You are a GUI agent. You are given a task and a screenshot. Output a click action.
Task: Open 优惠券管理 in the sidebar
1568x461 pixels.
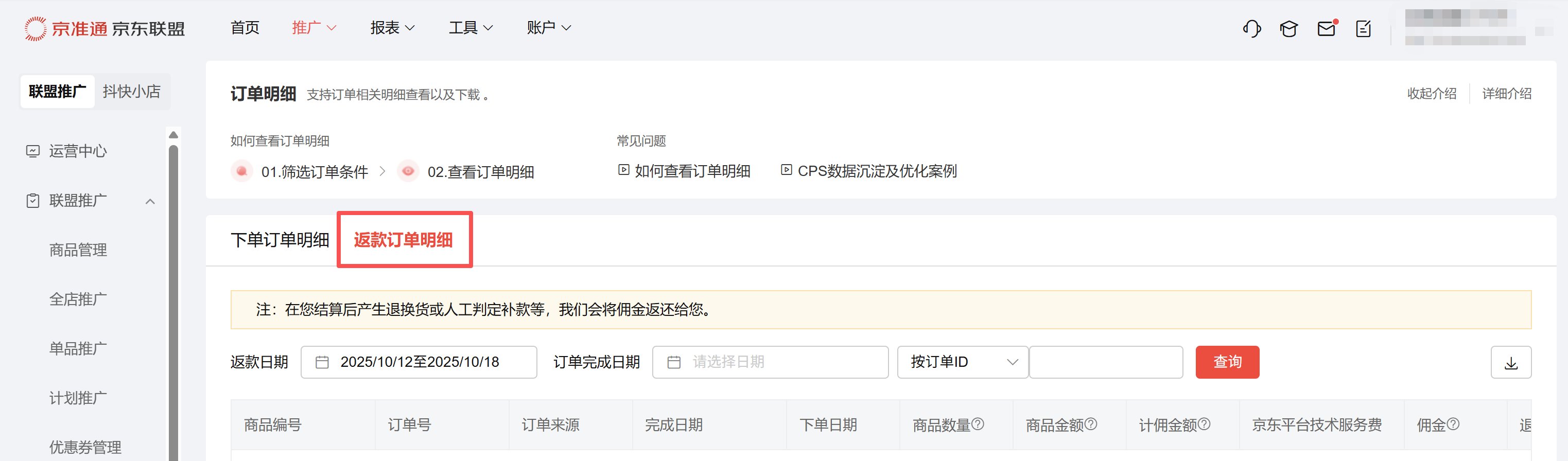85,447
